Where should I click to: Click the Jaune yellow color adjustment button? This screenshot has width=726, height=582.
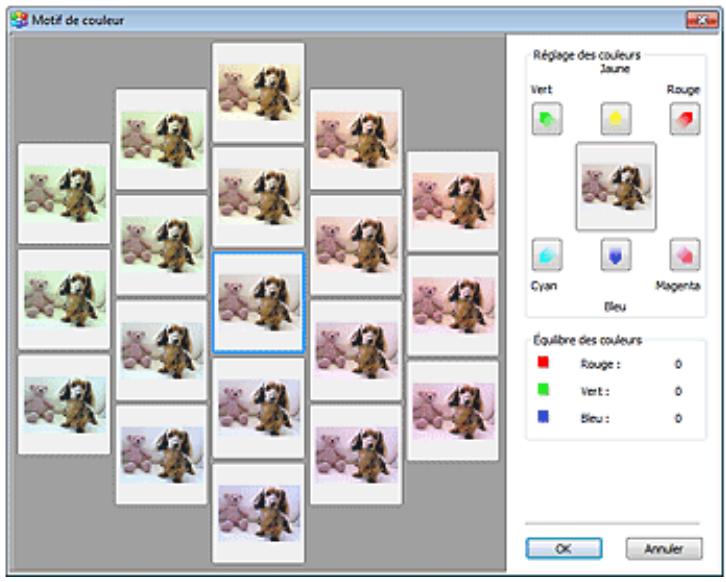pyautogui.click(x=615, y=120)
